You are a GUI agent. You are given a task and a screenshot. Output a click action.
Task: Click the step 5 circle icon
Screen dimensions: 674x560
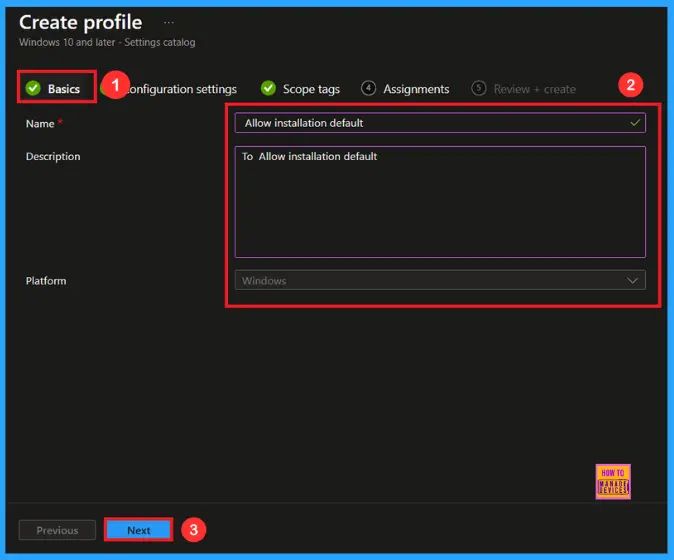[x=478, y=88]
